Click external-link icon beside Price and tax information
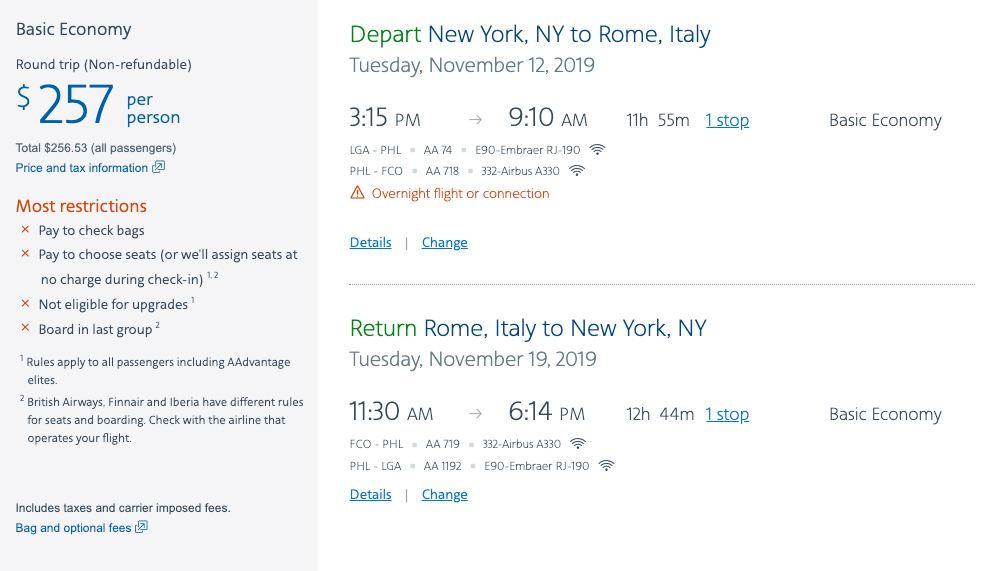998x571 pixels. 158,168
